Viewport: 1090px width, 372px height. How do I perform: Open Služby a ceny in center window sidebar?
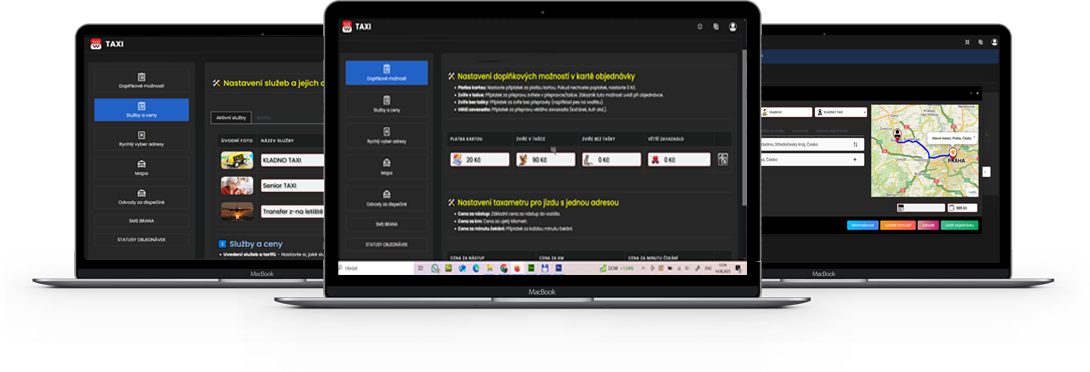pyautogui.click(x=387, y=104)
